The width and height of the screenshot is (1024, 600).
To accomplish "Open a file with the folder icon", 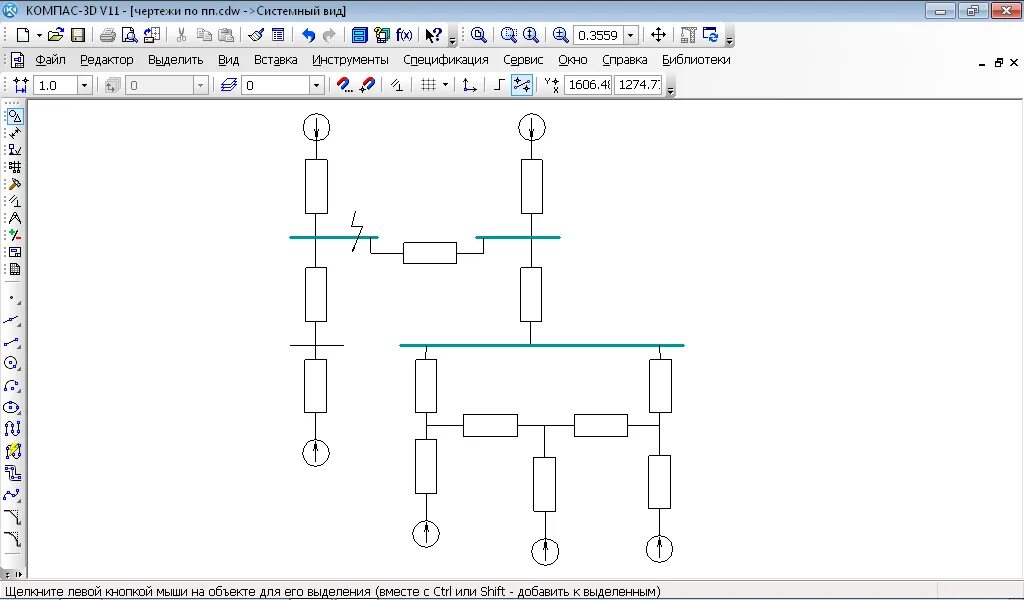I will click(56, 35).
